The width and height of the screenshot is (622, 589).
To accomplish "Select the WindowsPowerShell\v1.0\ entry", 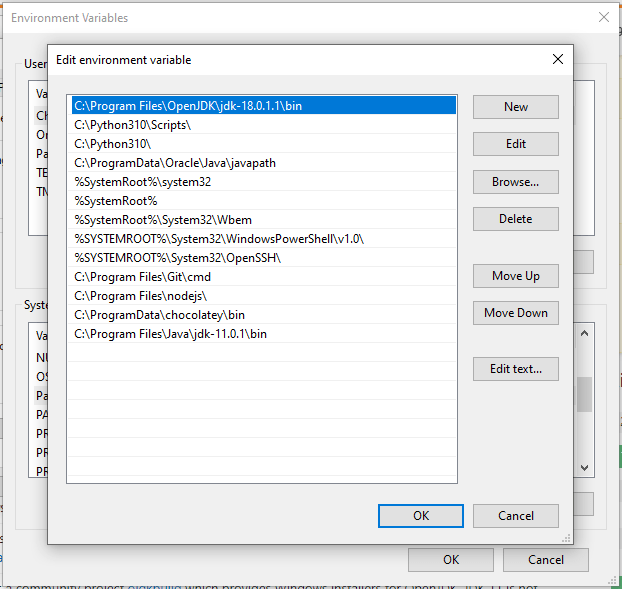I will 264,239.
